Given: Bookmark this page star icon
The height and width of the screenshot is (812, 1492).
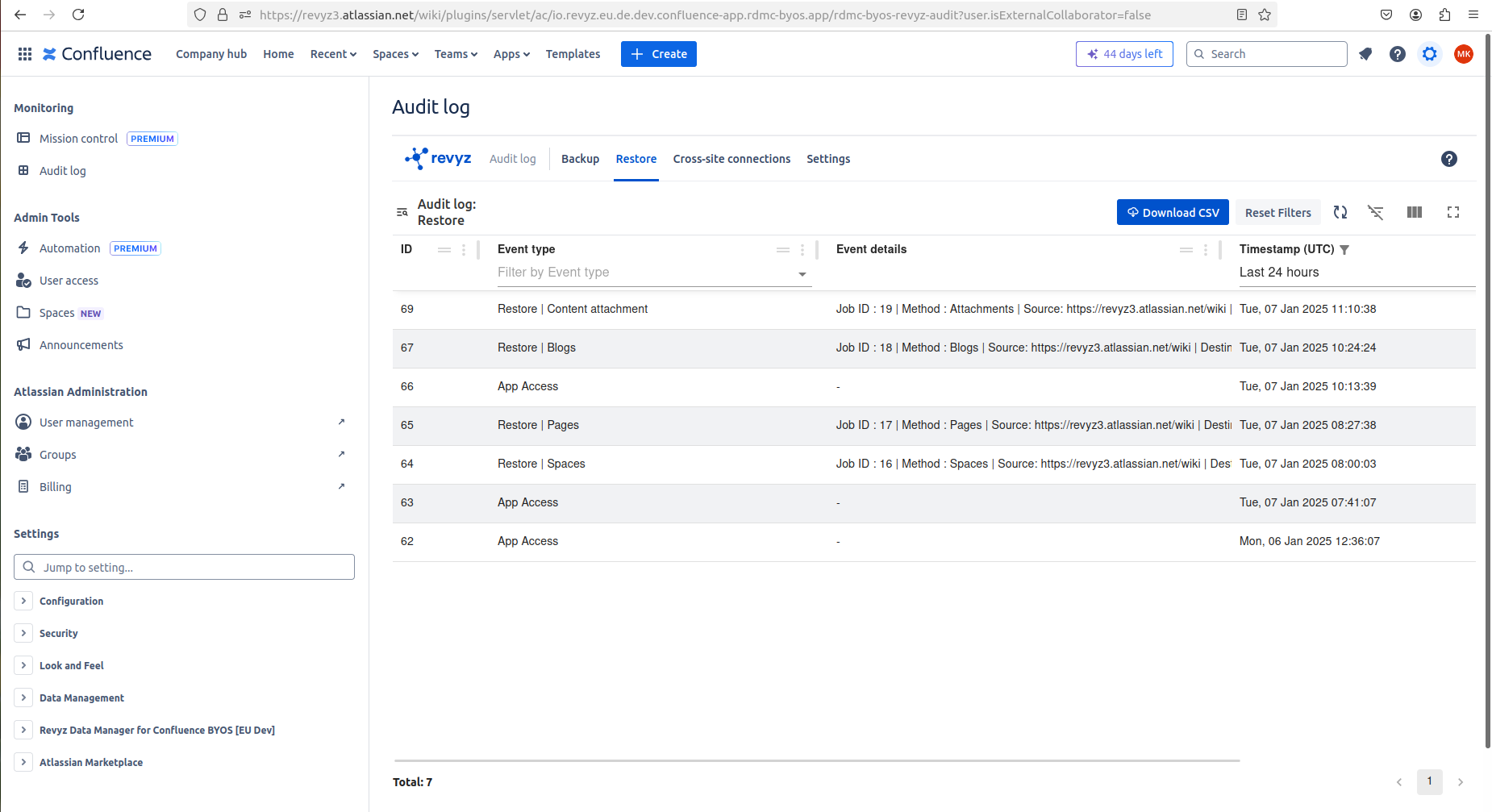Looking at the screenshot, I should click(1265, 15).
